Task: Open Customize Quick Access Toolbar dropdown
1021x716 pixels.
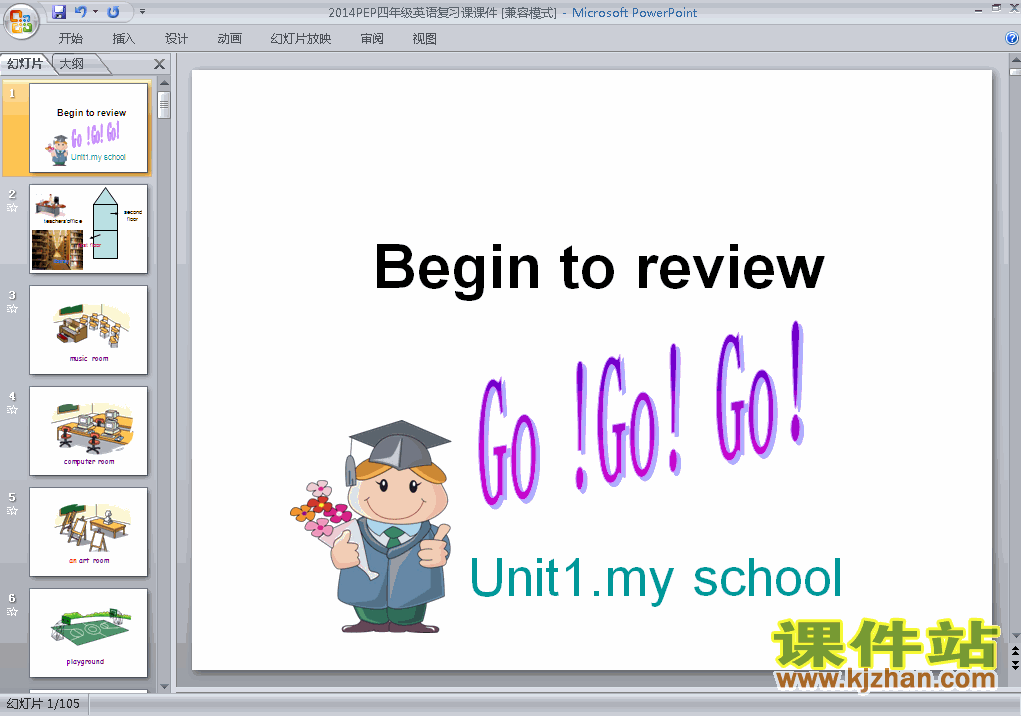Action: point(142,12)
